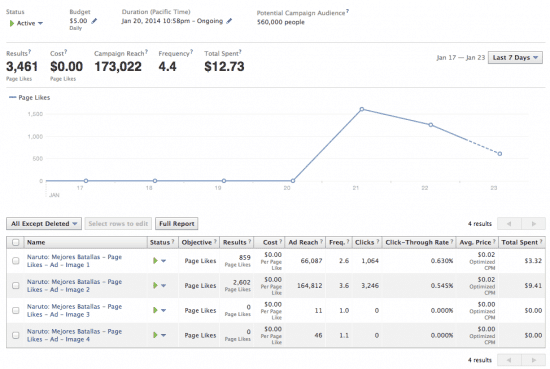Image resolution: width=550 pixels, height=369 pixels.
Task: Check the Image 2 ad row checkbox
Action: tap(15, 286)
